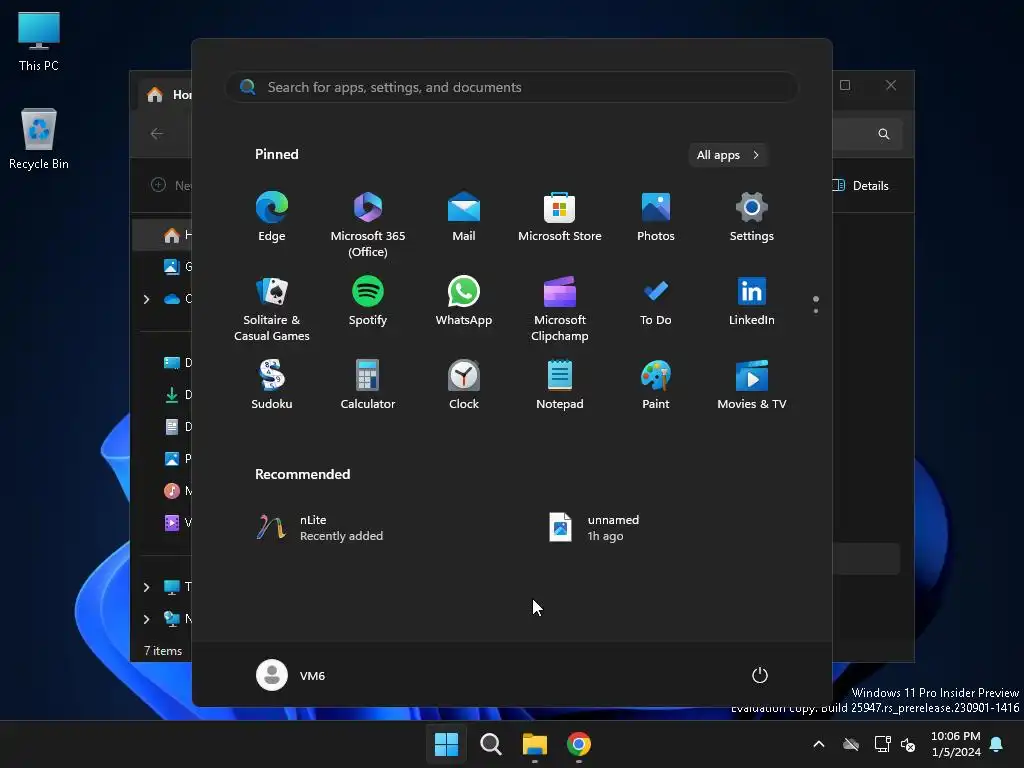This screenshot has height=768, width=1024.
Task: Open Microsoft Clipchamp
Action: [x=560, y=309]
